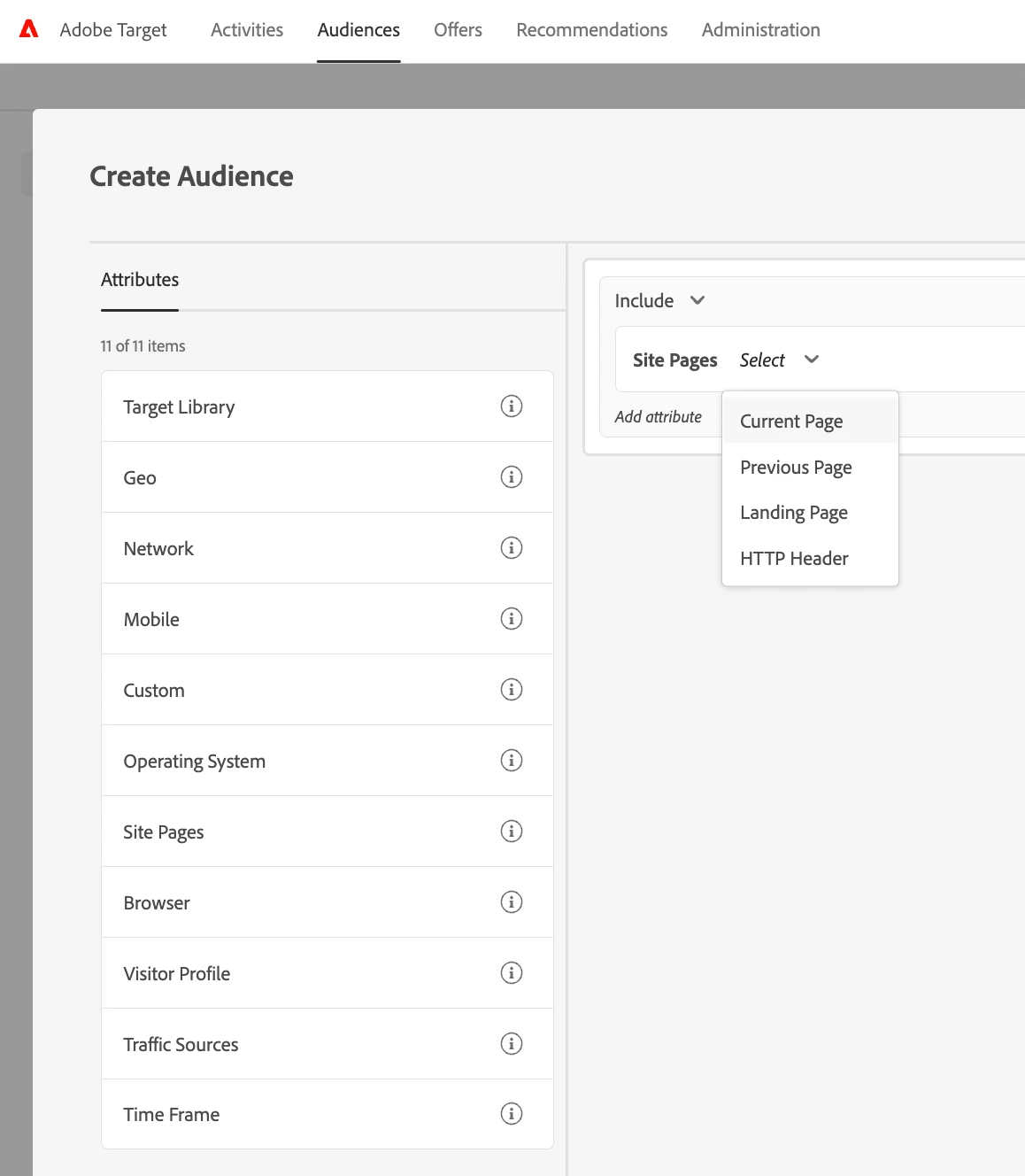1025x1176 pixels.
Task: Open info icon for Custom
Action: pyautogui.click(x=512, y=690)
